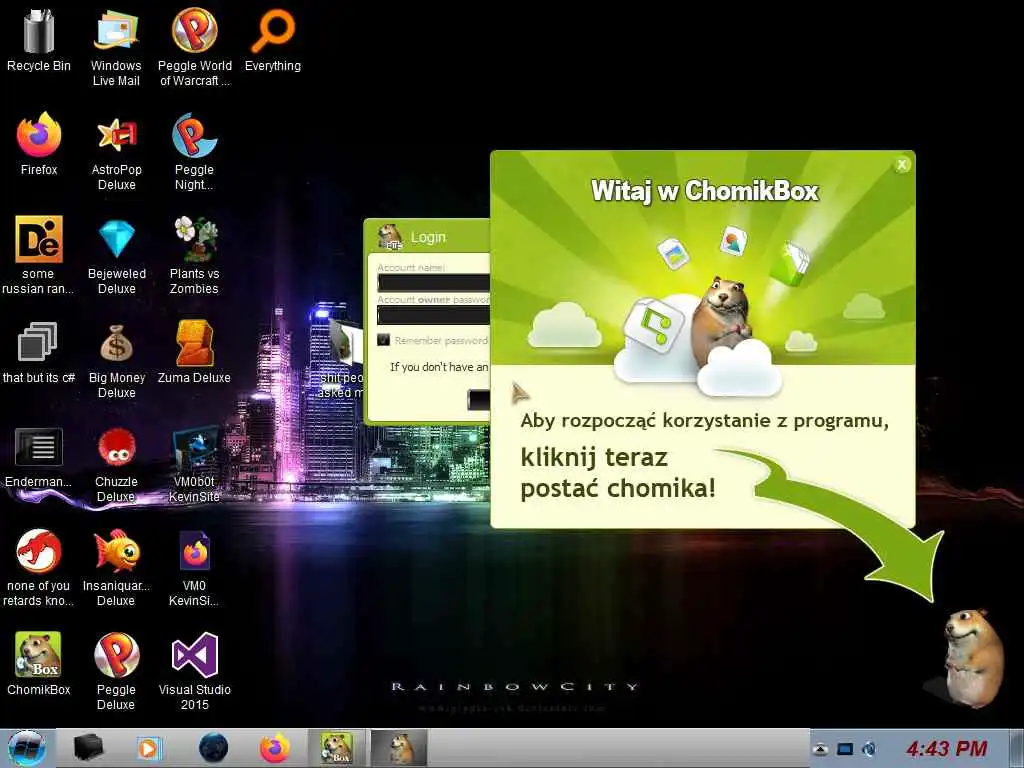This screenshot has height=768, width=1024.
Task: Open Zuma Deluxe desktop icon
Action: pos(195,343)
